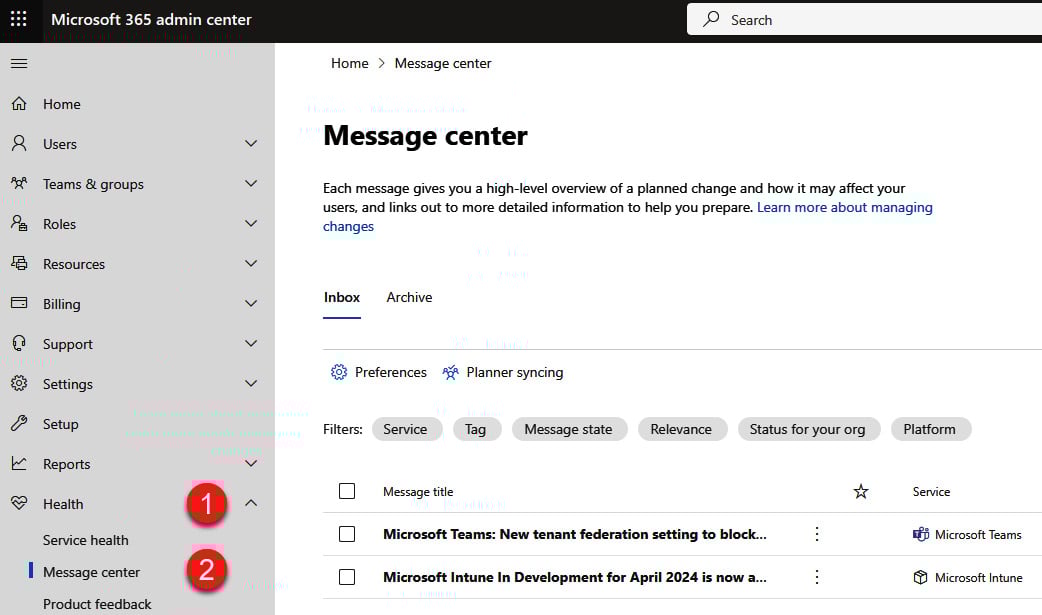The height and width of the screenshot is (615, 1042).
Task: Open the Status for your org filter
Action: click(807, 430)
